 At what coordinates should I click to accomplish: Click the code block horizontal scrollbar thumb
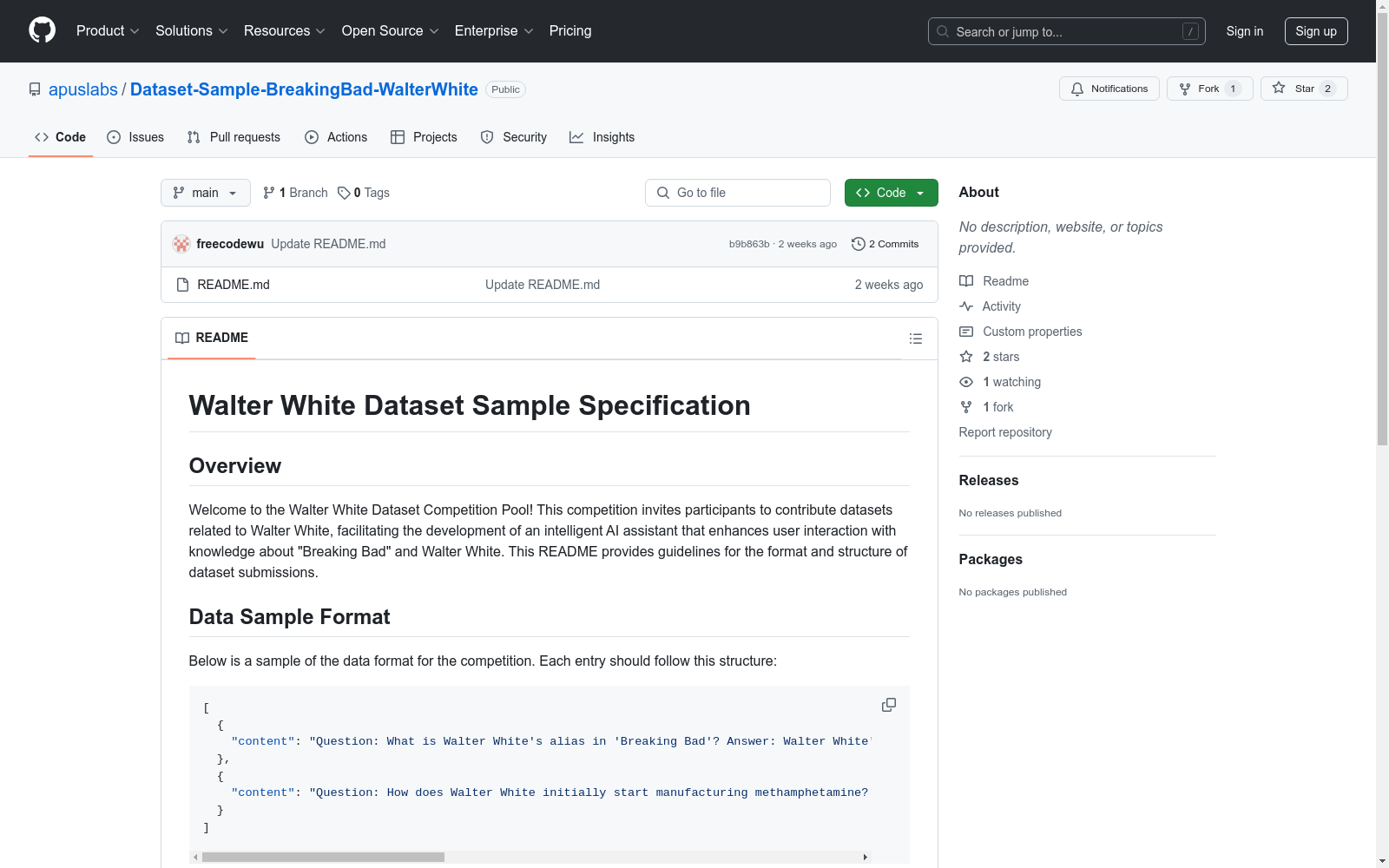[323, 857]
